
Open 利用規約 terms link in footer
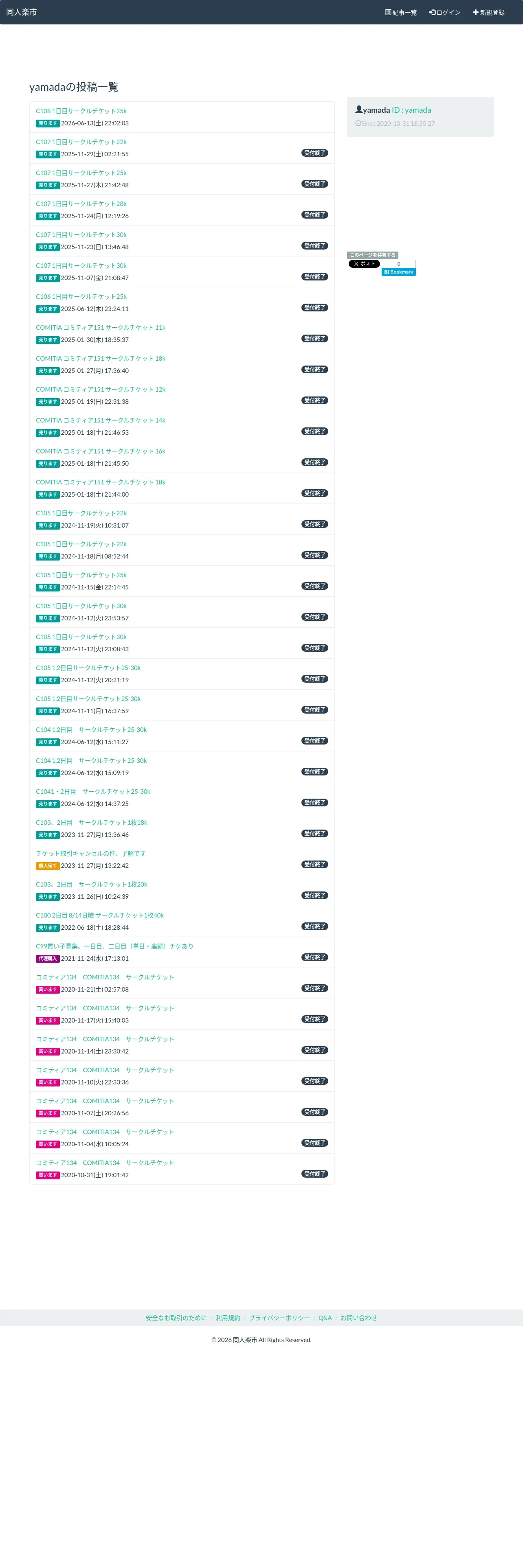228,1318
